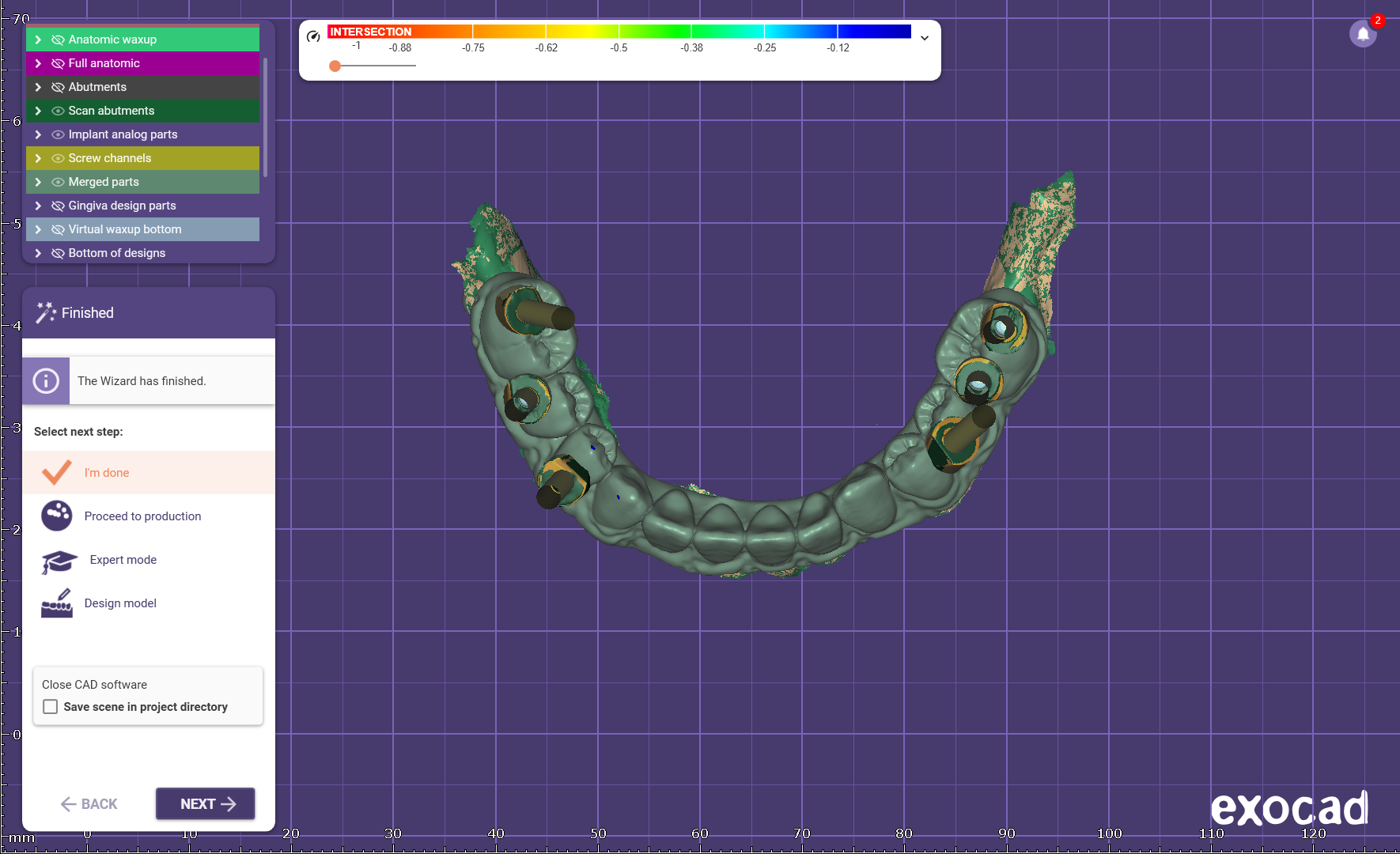Go back with the BACK button

89,804
